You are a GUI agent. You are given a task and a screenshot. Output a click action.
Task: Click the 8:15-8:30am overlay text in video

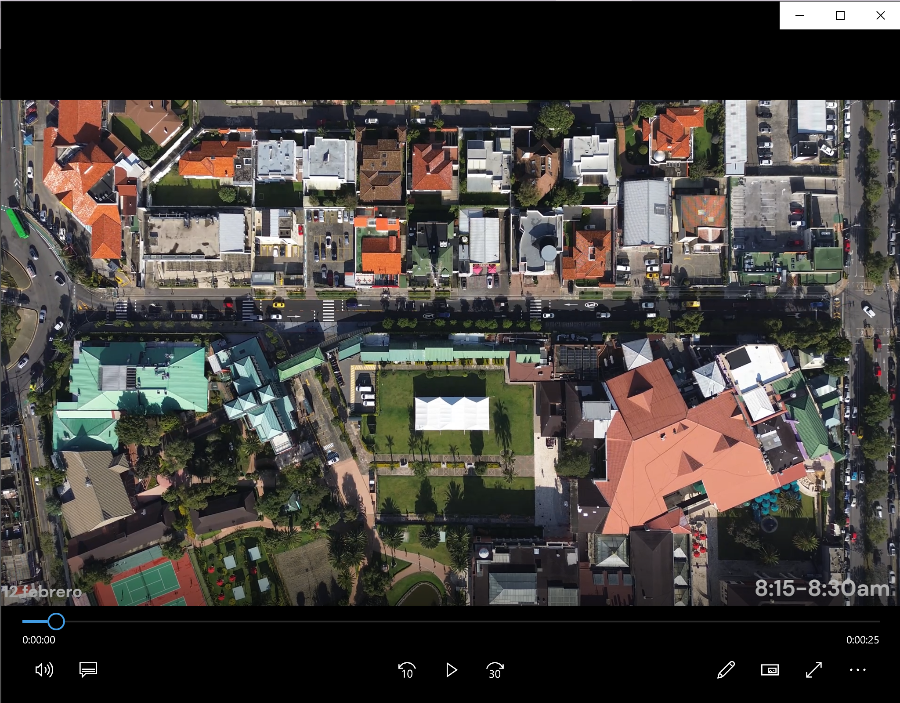pos(821,589)
